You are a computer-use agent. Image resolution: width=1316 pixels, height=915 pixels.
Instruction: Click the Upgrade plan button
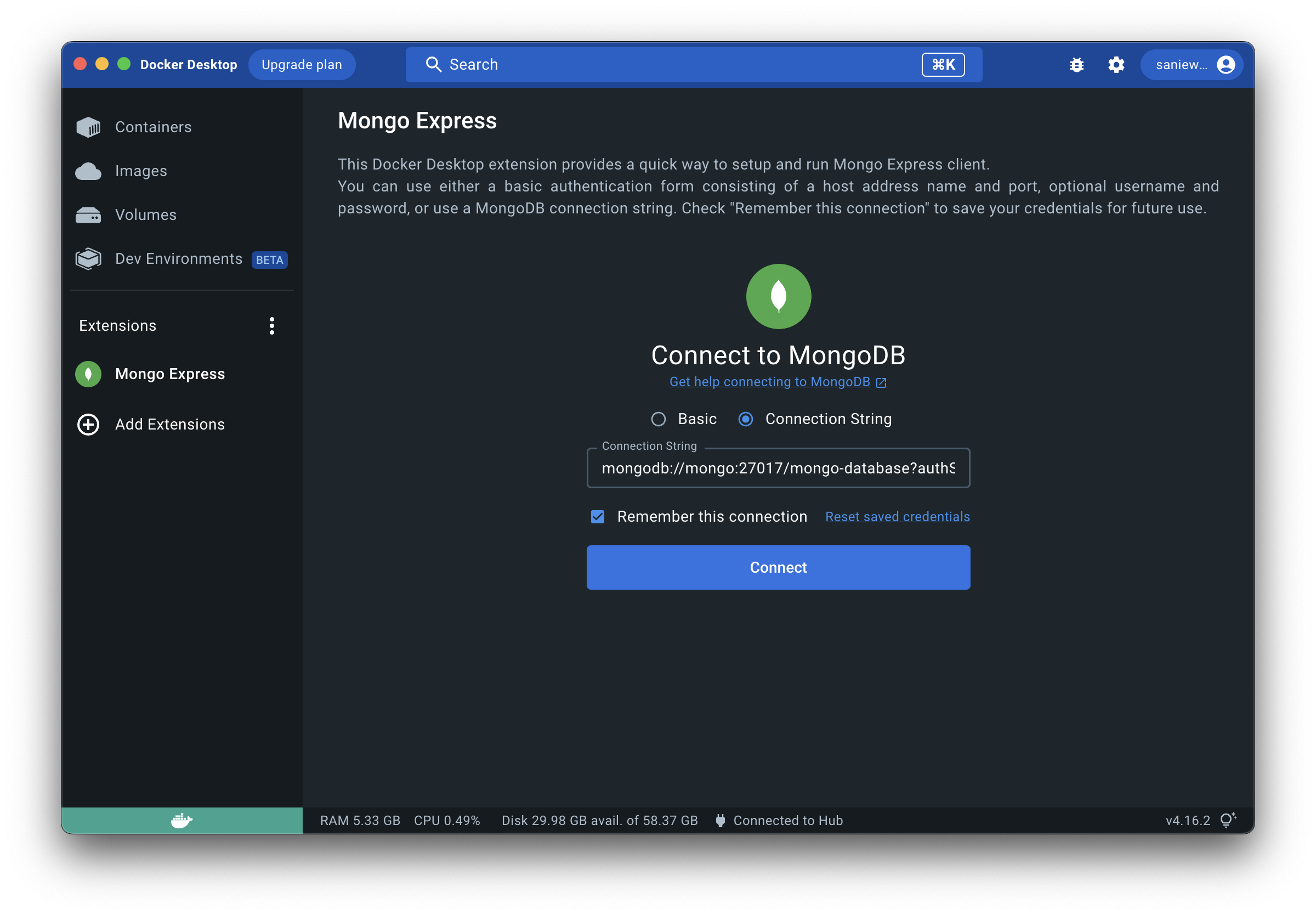[x=302, y=65]
